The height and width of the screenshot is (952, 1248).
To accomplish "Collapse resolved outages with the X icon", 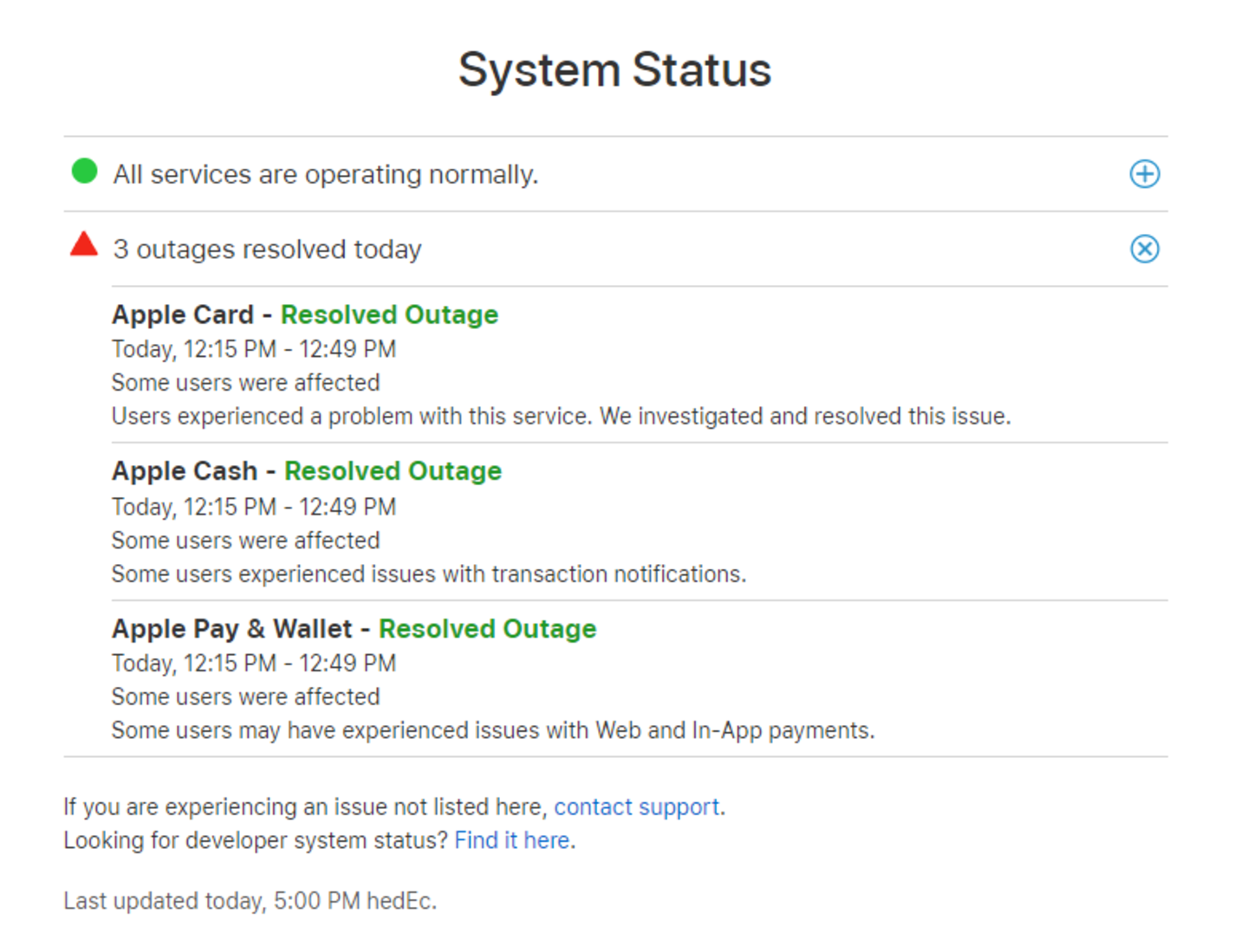I will click(1144, 249).
